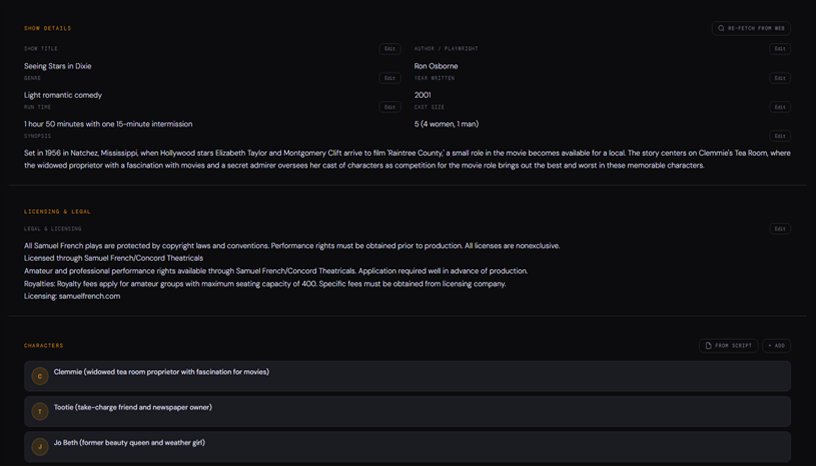Click author name 'Ron Osborne'
816x466 pixels.
(436, 66)
